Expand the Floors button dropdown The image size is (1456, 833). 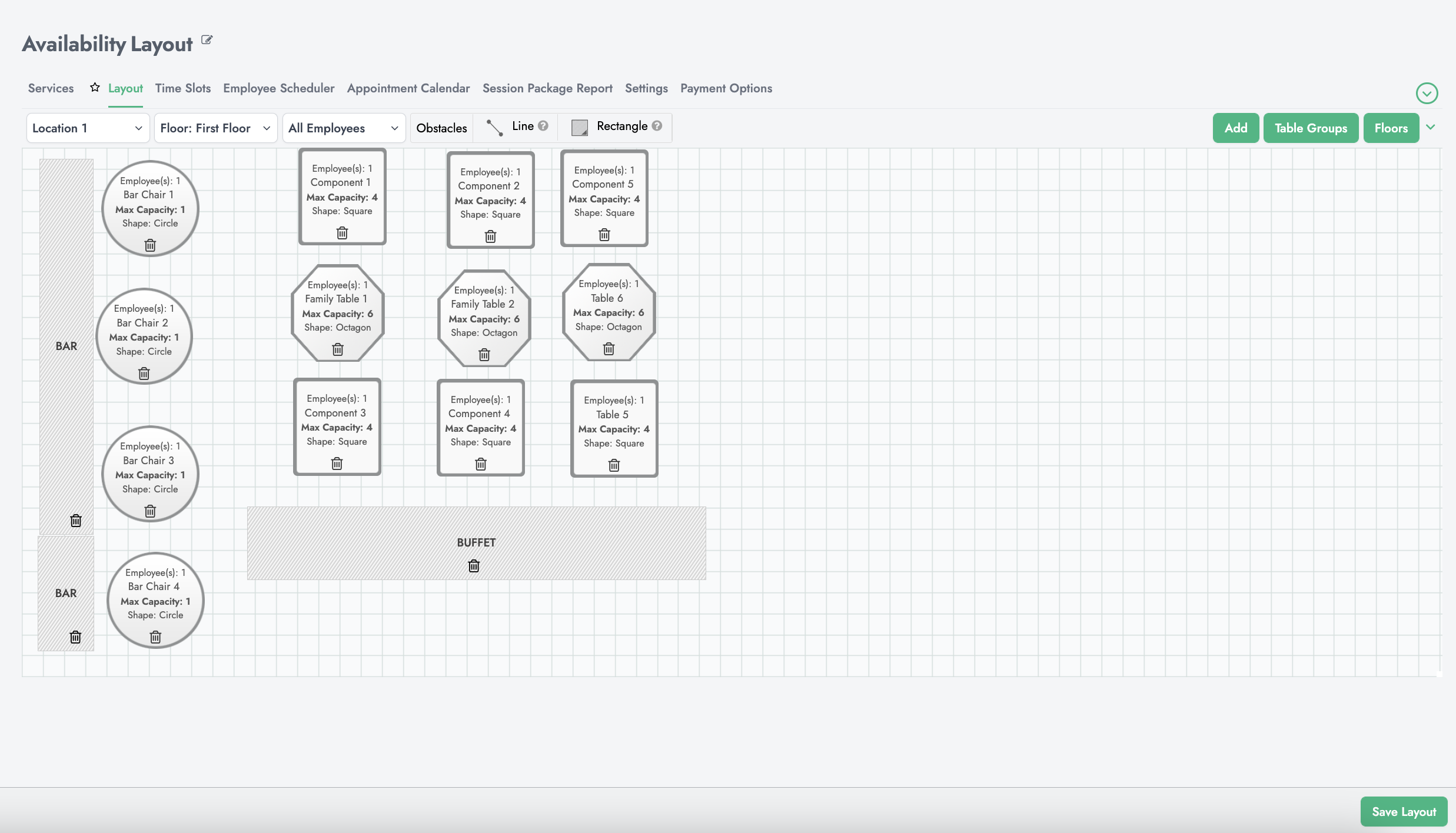(1430, 127)
